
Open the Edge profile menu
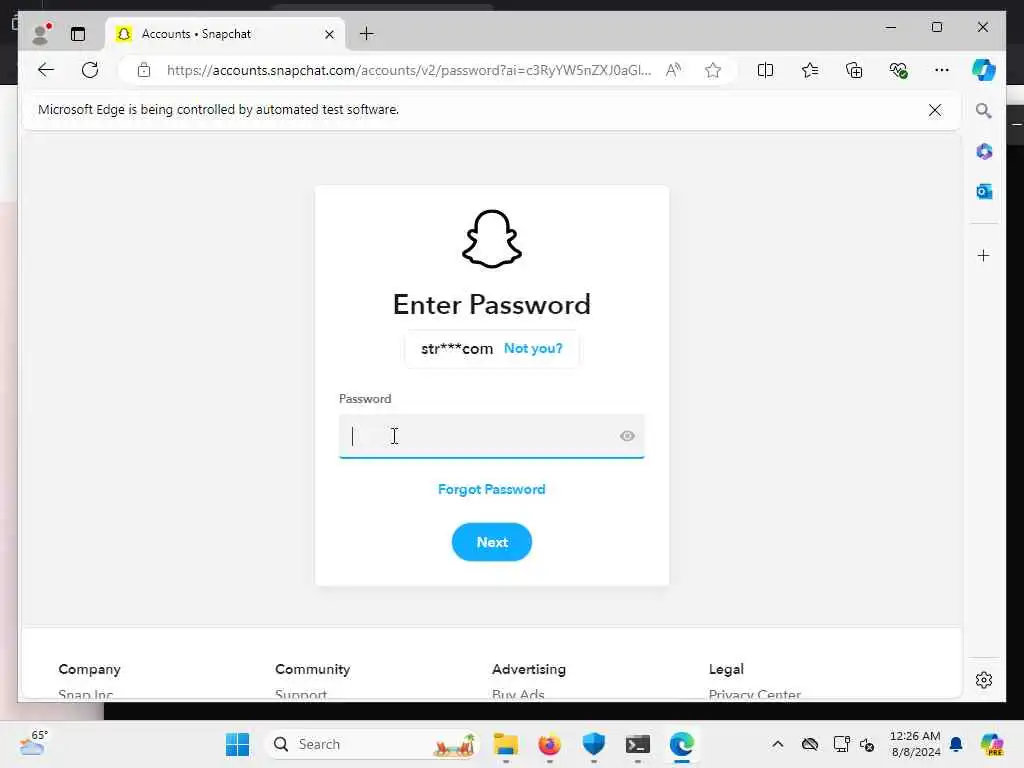(x=42, y=34)
